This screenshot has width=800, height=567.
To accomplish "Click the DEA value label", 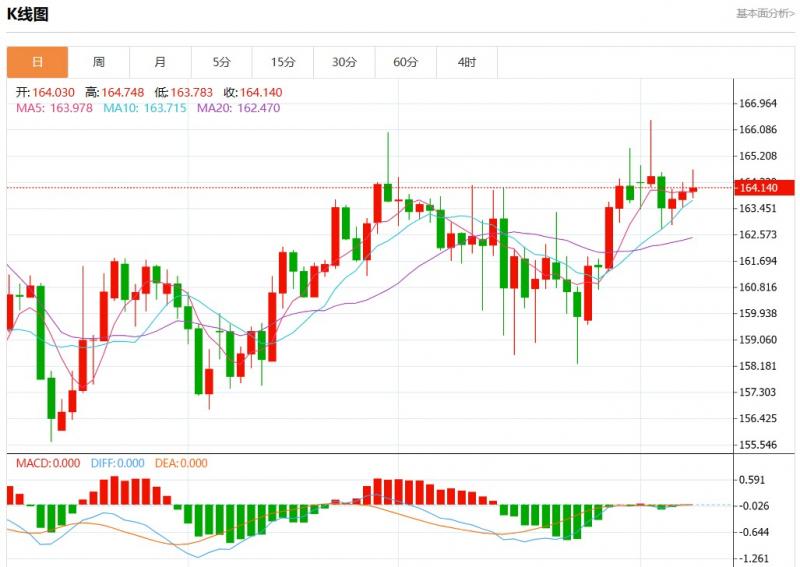I will pos(180,463).
